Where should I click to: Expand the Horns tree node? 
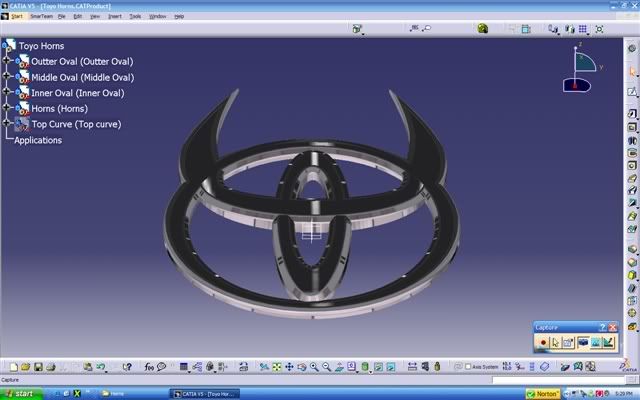click(x=6, y=107)
